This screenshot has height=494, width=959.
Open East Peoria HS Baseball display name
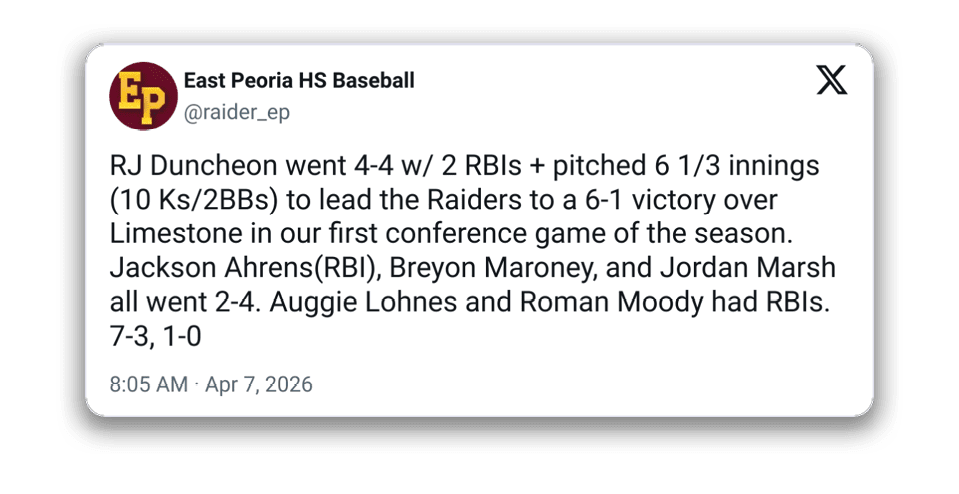[299, 81]
